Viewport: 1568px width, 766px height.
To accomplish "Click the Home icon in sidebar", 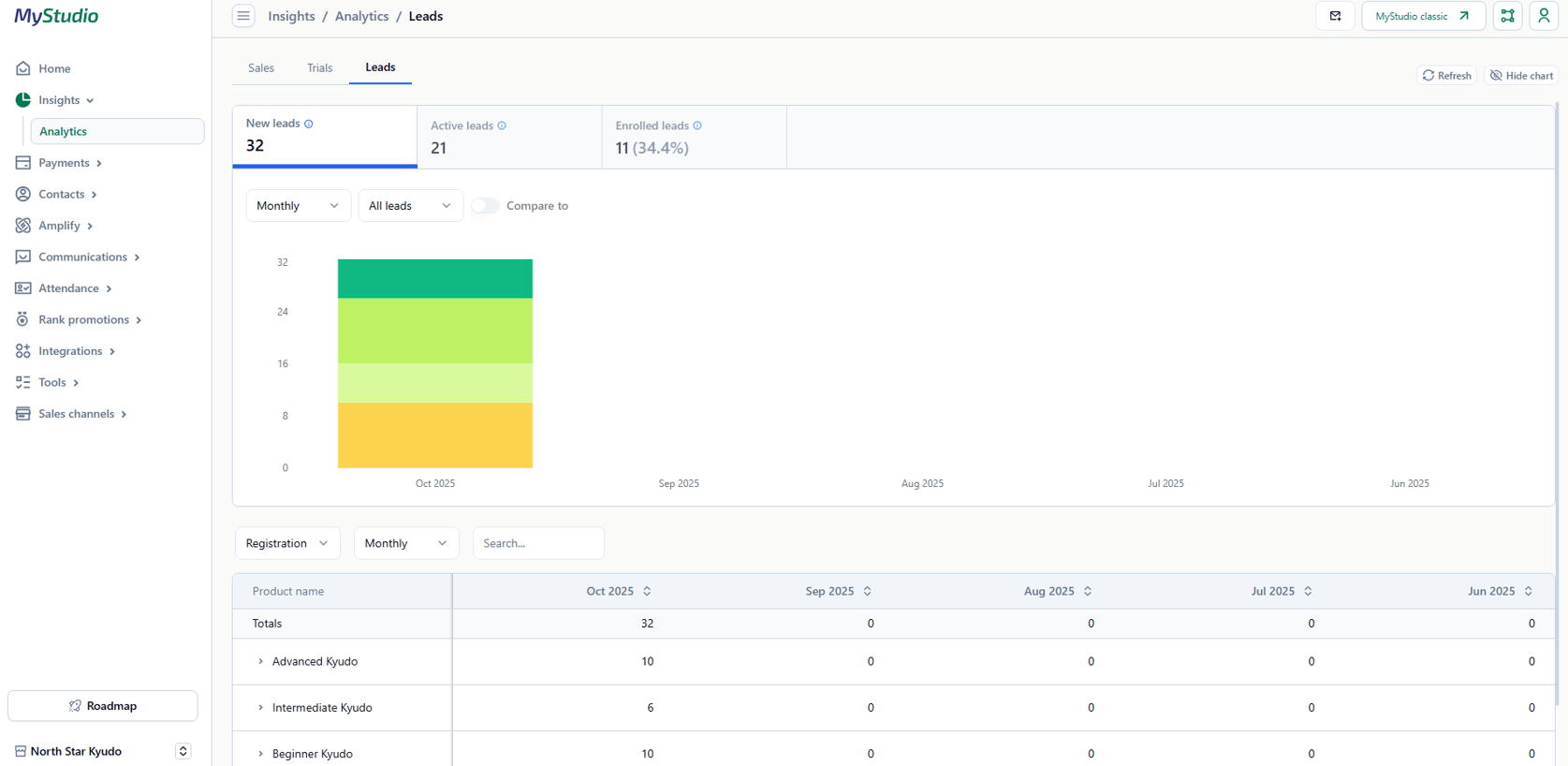I will click(x=23, y=68).
